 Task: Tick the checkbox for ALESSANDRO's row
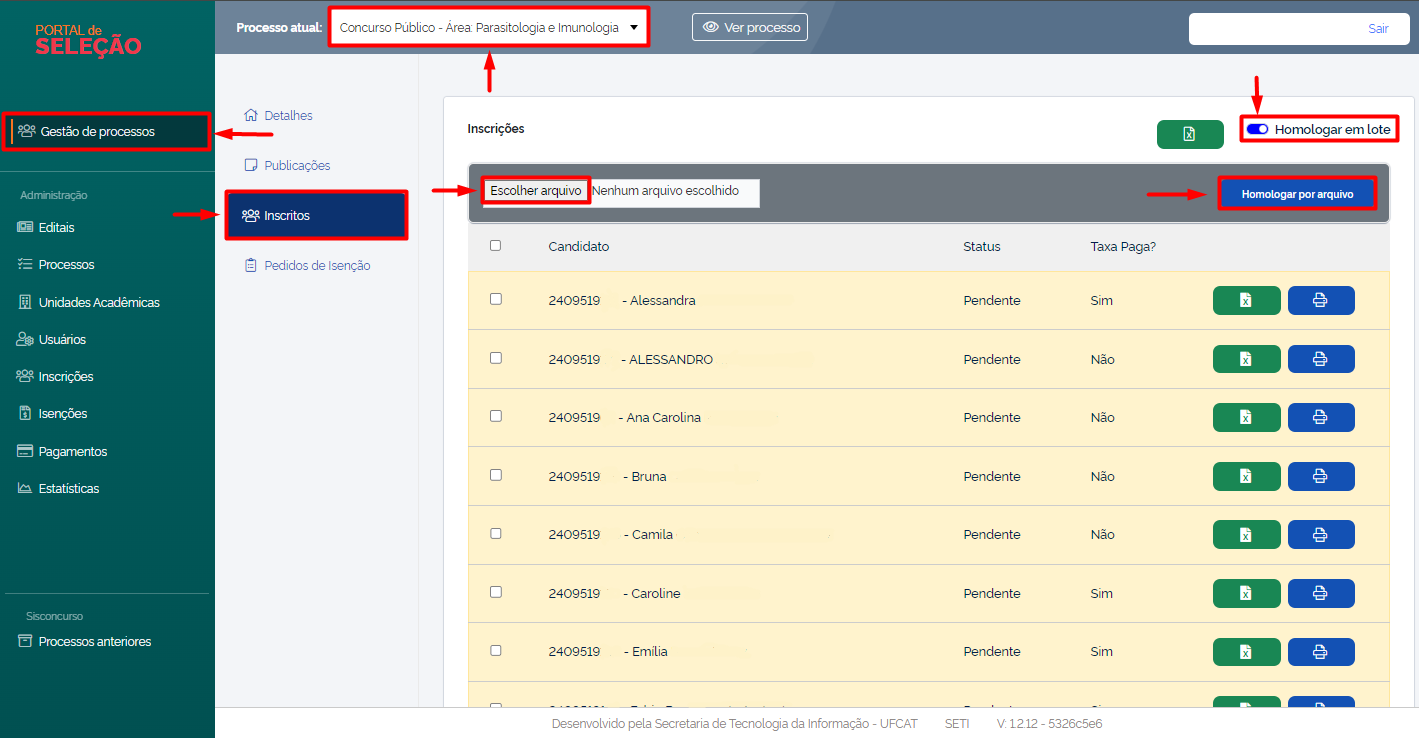(496, 358)
